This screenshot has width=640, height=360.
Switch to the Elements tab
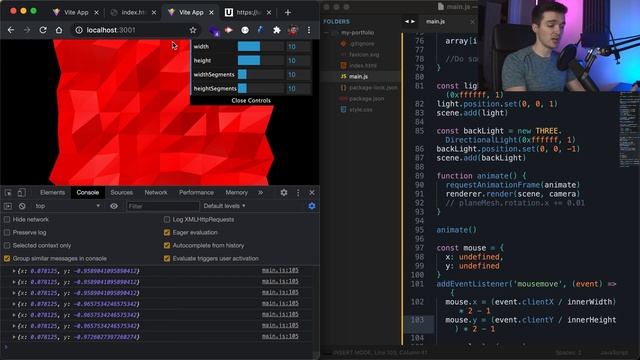coord(52,193)
